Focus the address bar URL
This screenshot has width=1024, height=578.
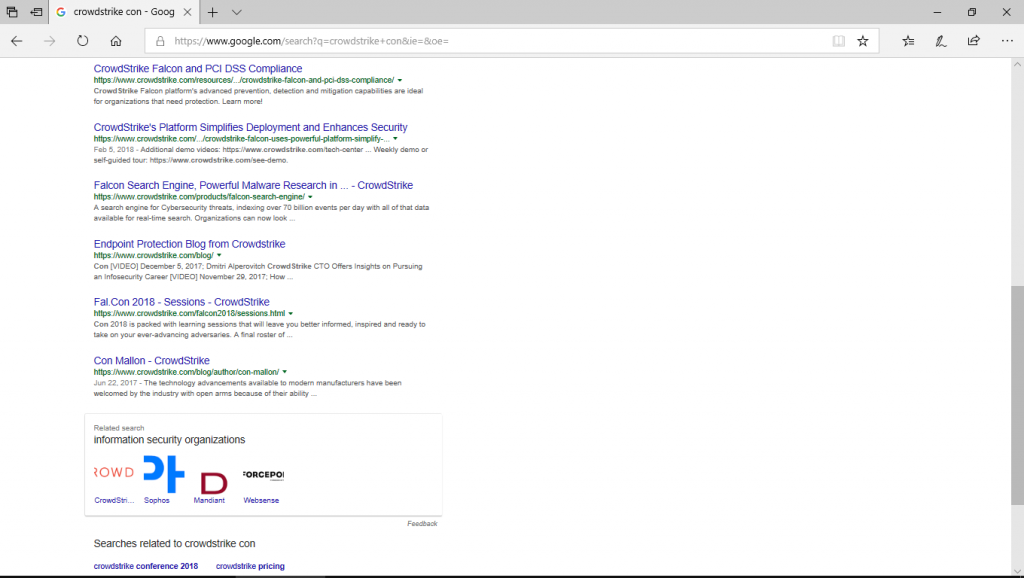pyautogui.click(x=311, y=41)
